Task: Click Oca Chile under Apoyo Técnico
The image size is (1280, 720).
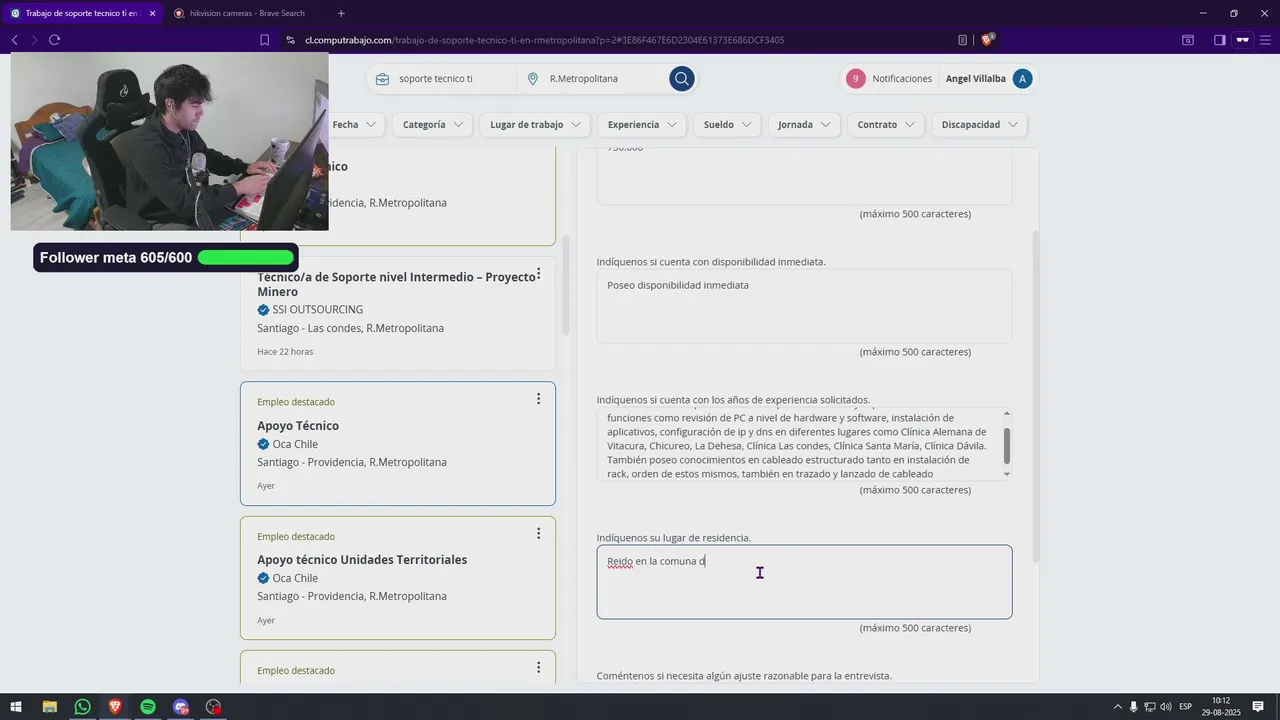Action: (295, 444)
